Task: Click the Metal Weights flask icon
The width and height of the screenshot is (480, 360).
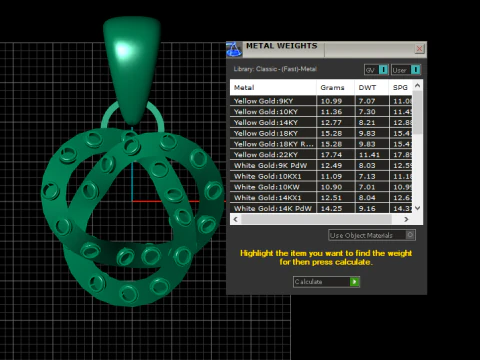Action: [x=234, y=49]
